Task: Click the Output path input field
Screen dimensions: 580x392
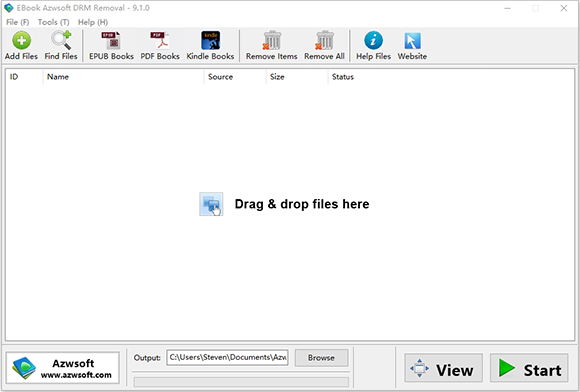Action: [227, 358]
